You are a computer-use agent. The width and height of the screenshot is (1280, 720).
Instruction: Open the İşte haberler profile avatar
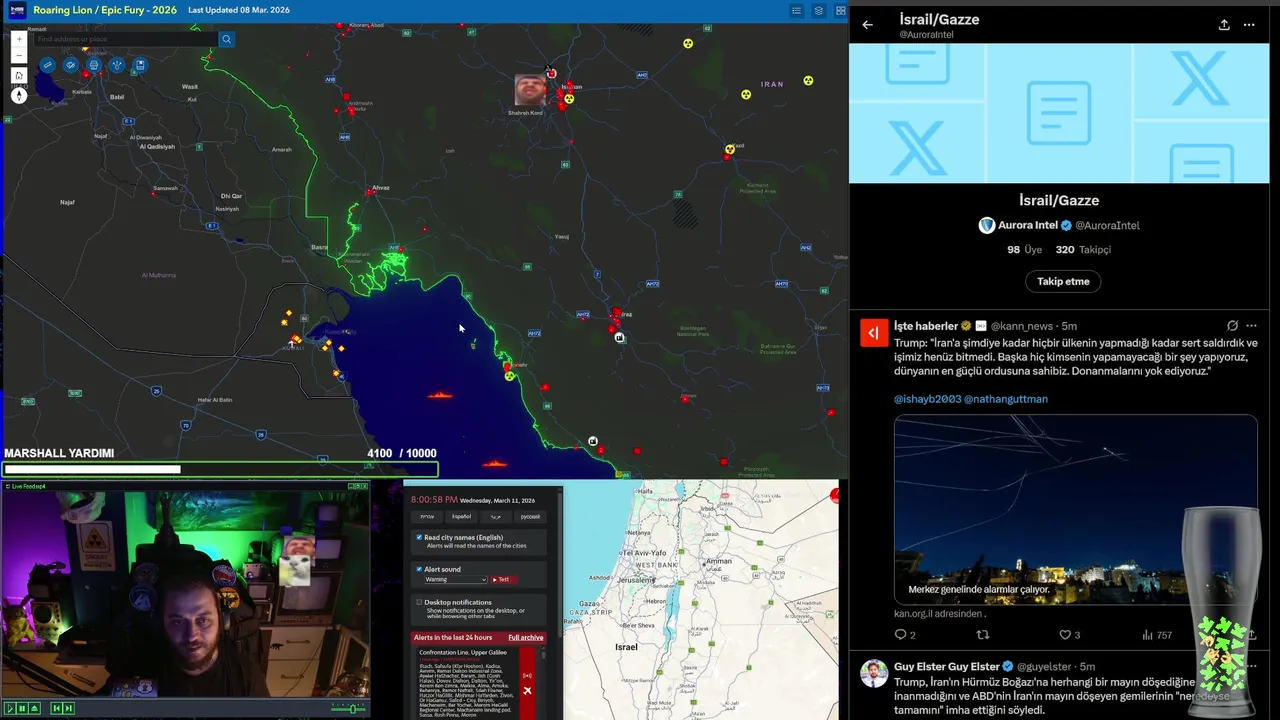tap(874, 332)
